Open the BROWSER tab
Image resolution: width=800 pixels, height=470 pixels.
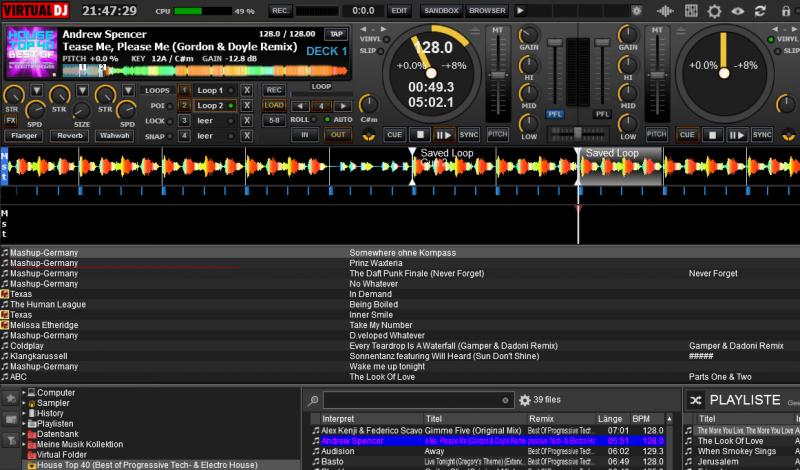[x=487, y=10]
